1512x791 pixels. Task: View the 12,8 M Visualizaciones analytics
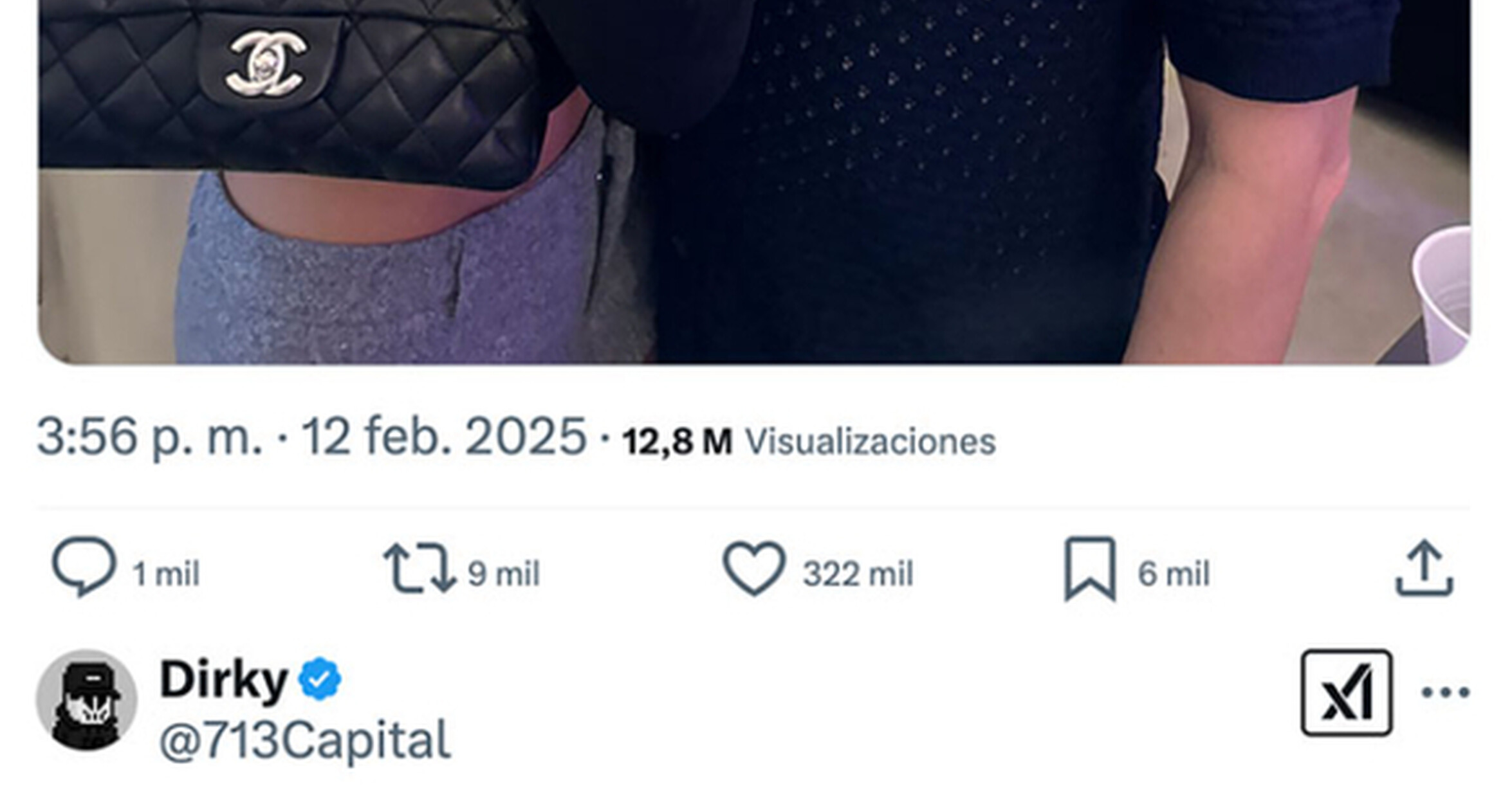(x=809, y=441)
